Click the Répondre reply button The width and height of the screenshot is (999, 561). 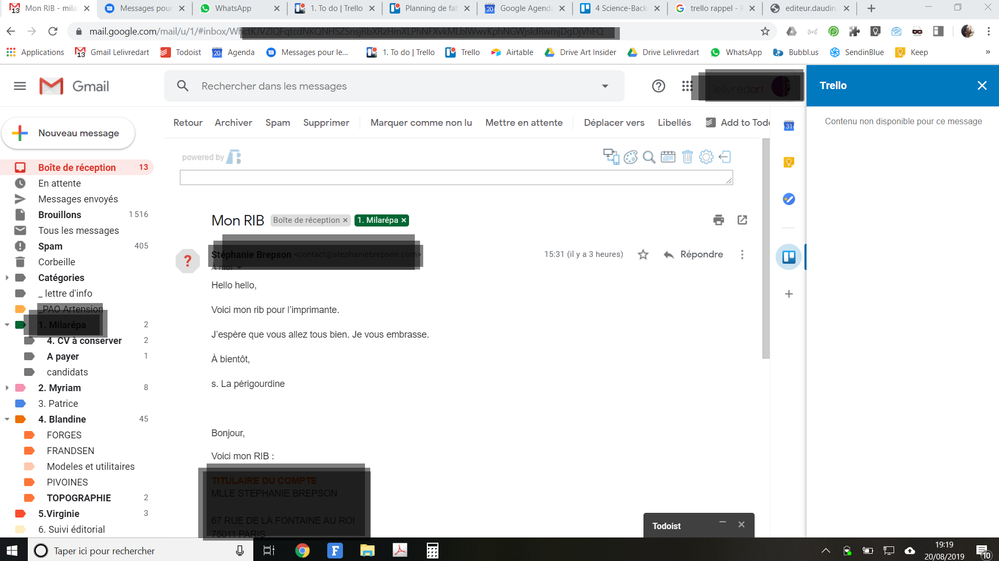click(693, 255)
